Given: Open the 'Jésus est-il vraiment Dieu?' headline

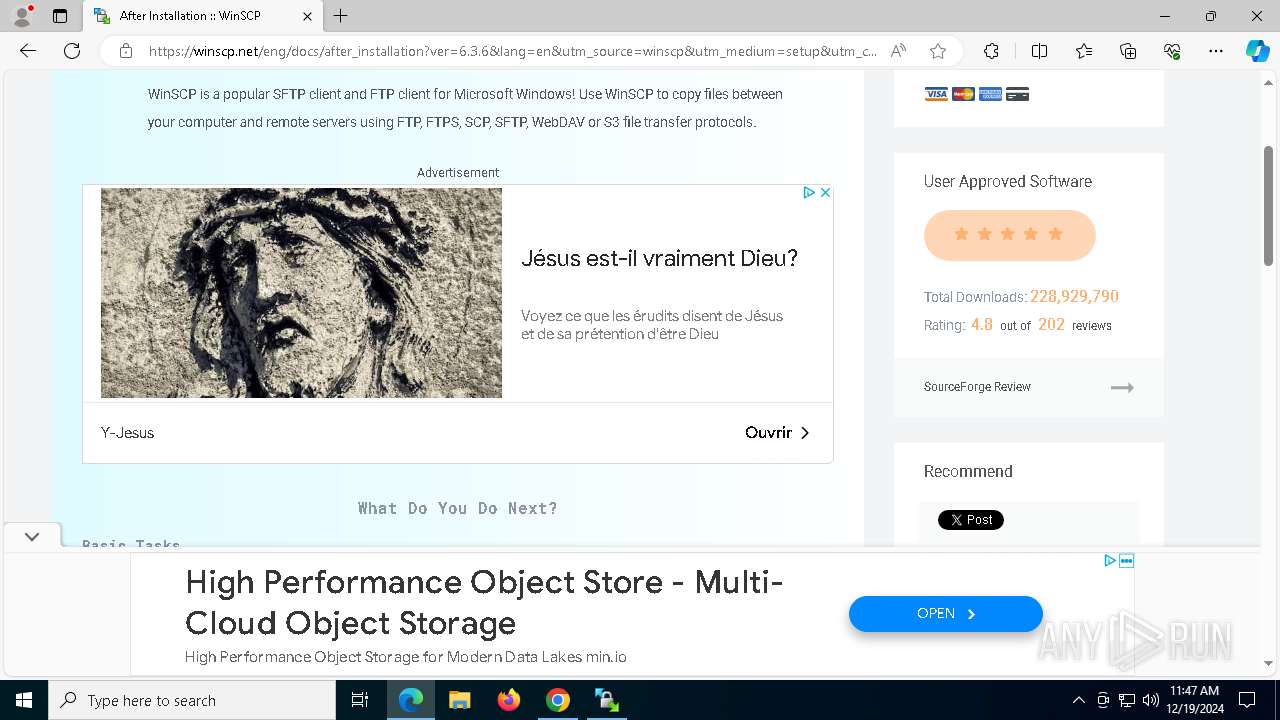Looking at the screenshot, I should pyautogui.click(x=659, y=258).
